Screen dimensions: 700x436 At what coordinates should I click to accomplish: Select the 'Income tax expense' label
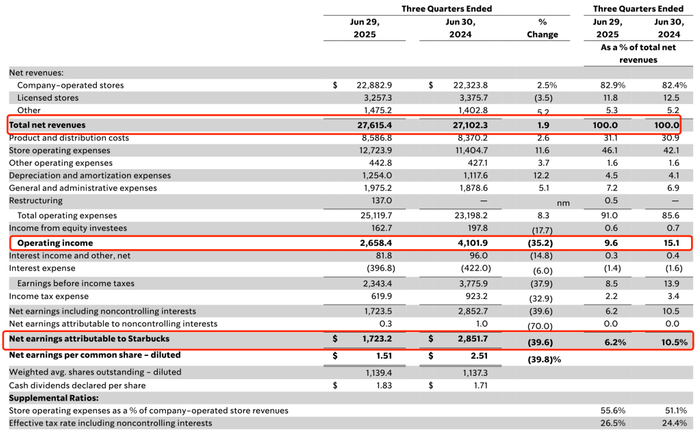point(49,296)
